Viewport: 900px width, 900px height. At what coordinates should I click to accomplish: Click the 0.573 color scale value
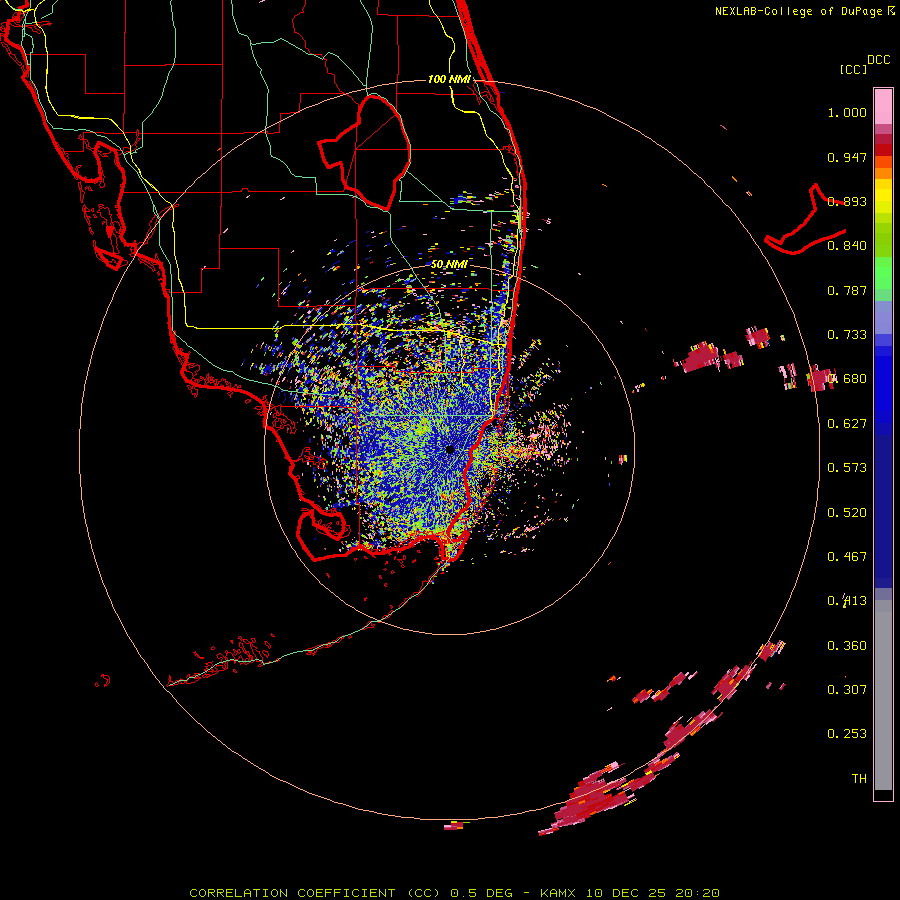coord(847,468)
